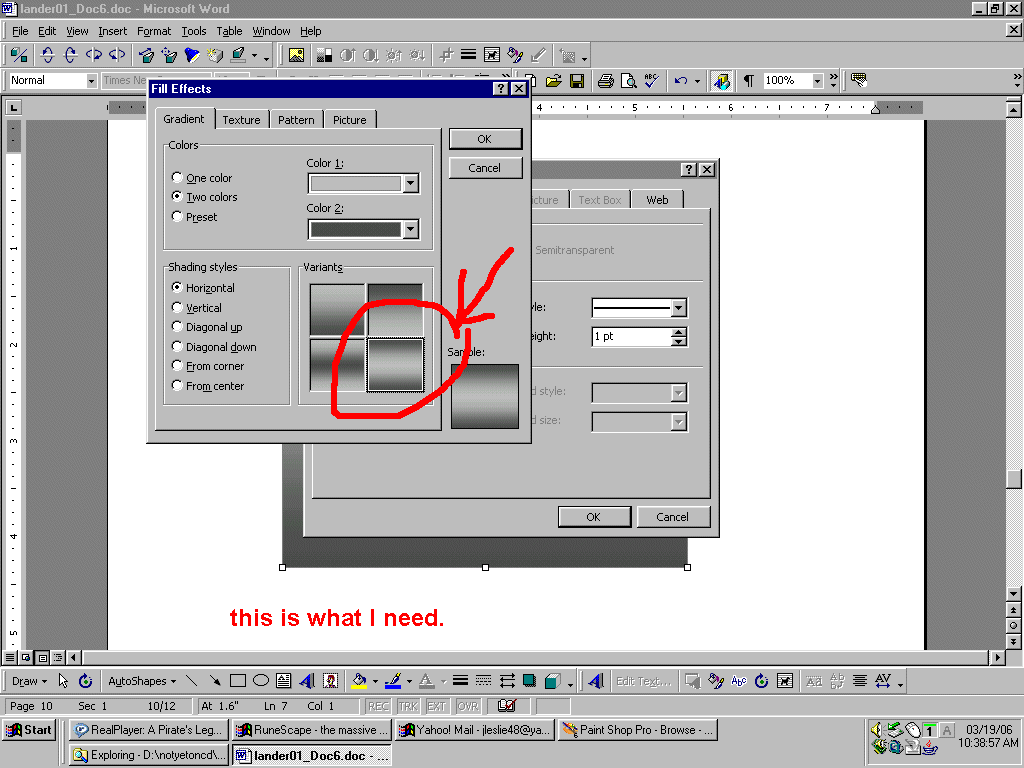Confirm Fill Effects with OK

[485, 139]
